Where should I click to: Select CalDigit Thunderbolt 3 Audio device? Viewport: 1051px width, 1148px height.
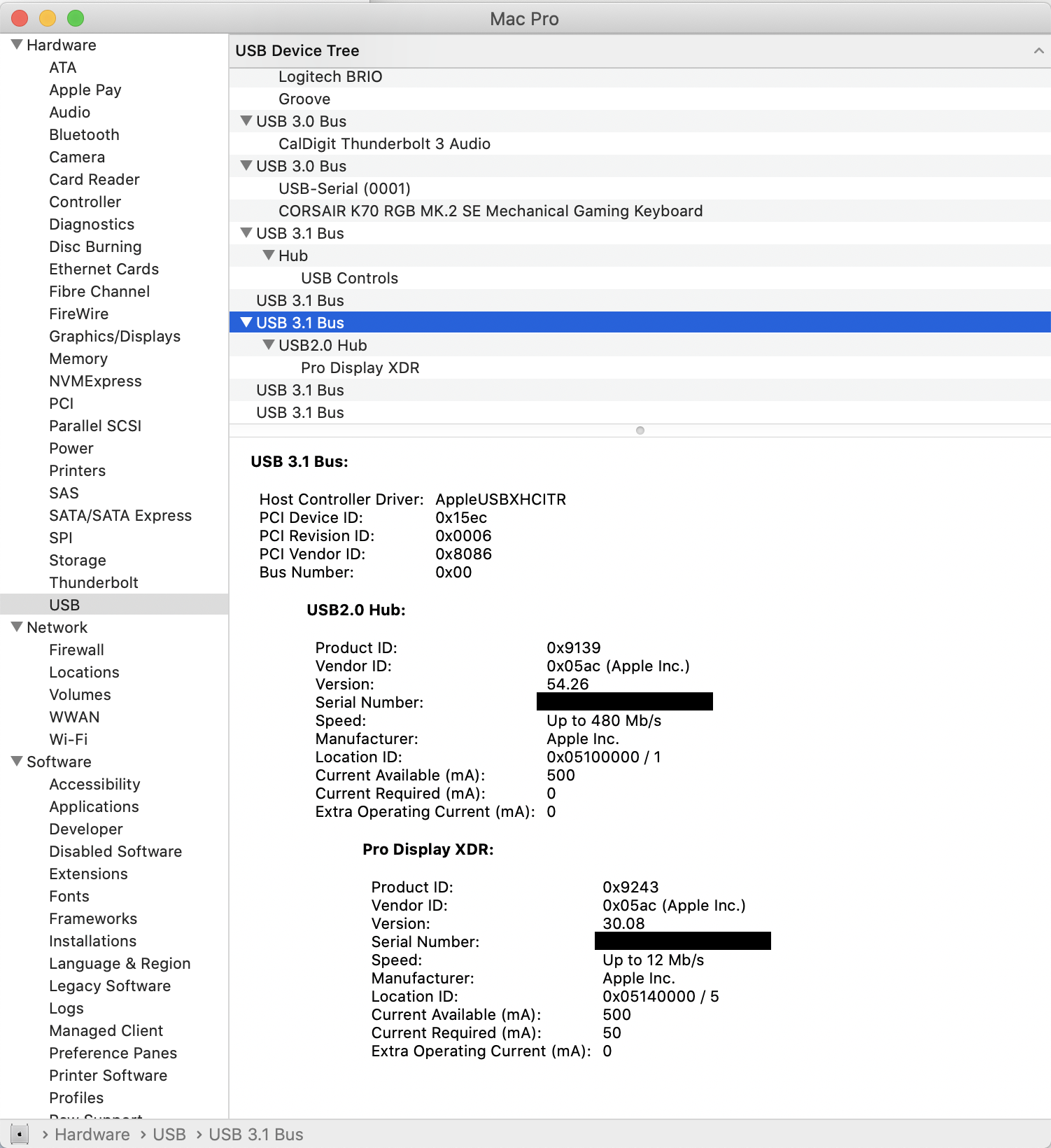point(640,143)
